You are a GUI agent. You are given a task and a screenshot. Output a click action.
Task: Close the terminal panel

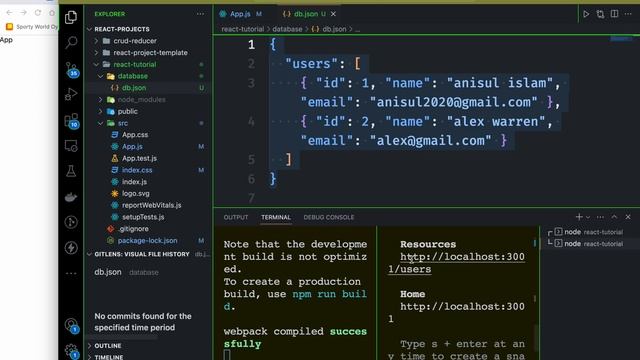pyautogui.click(x=628, y=217)
